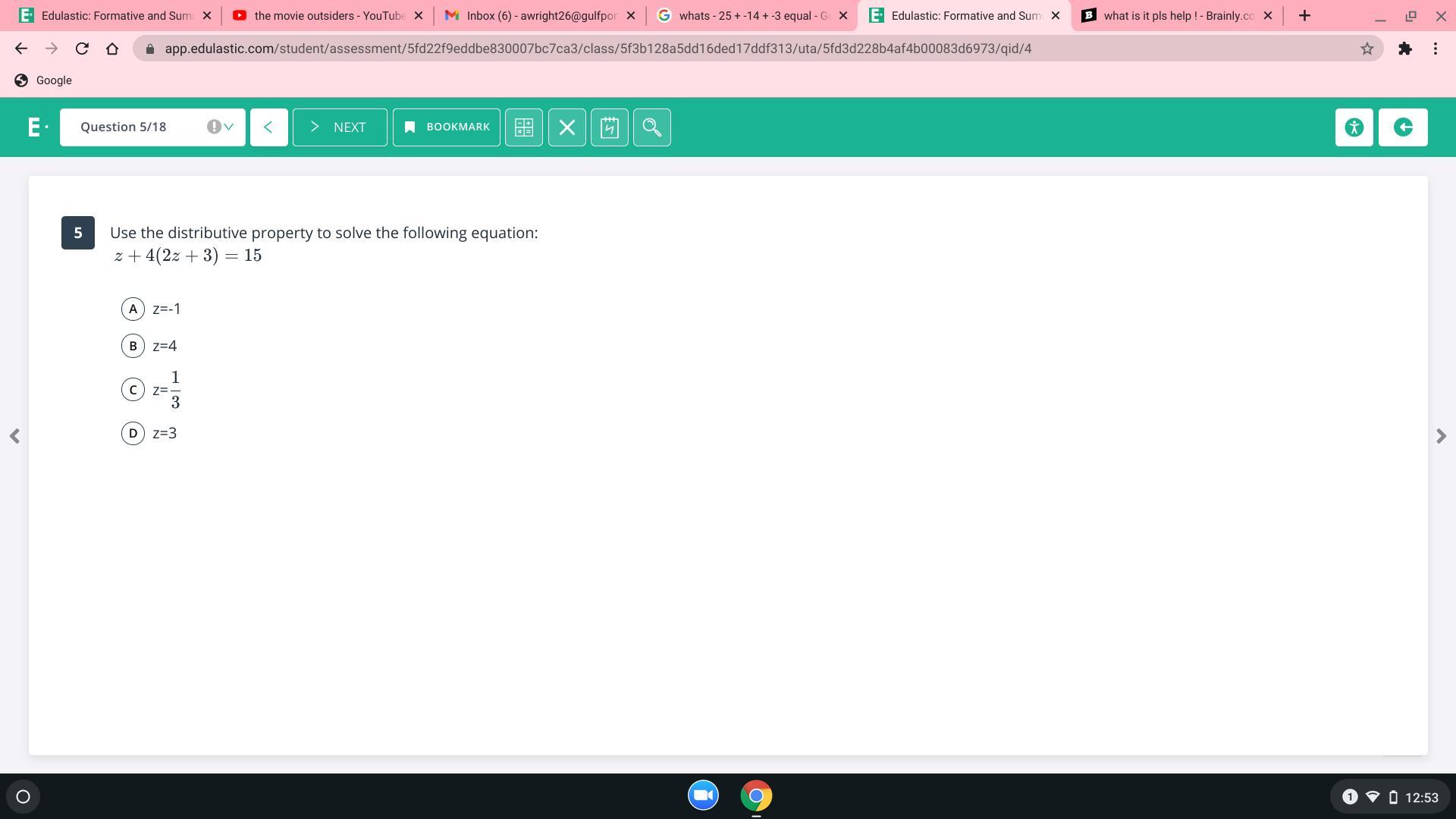1456x819 pixels.
Task: Go to previous question using toolbar chevron
Action: [268, 127]
